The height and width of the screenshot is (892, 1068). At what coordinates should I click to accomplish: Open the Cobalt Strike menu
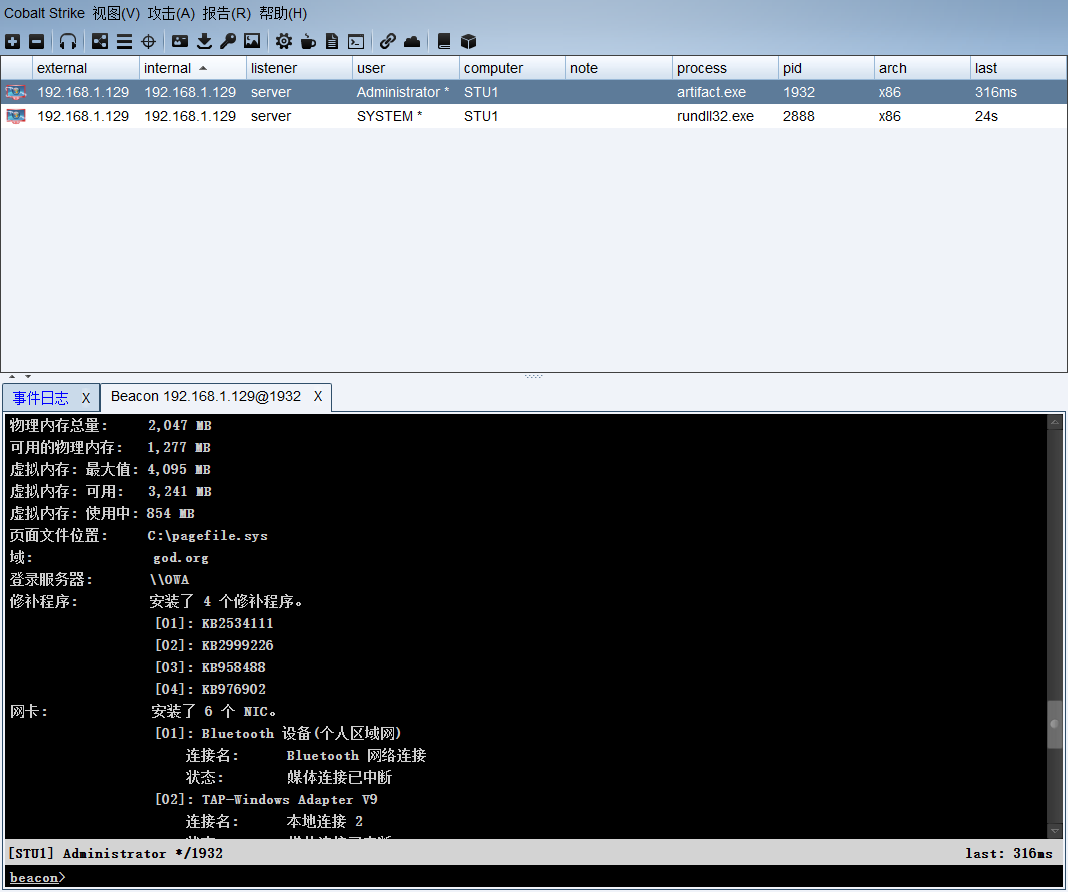pyautogui.click(x=44, y=13)
